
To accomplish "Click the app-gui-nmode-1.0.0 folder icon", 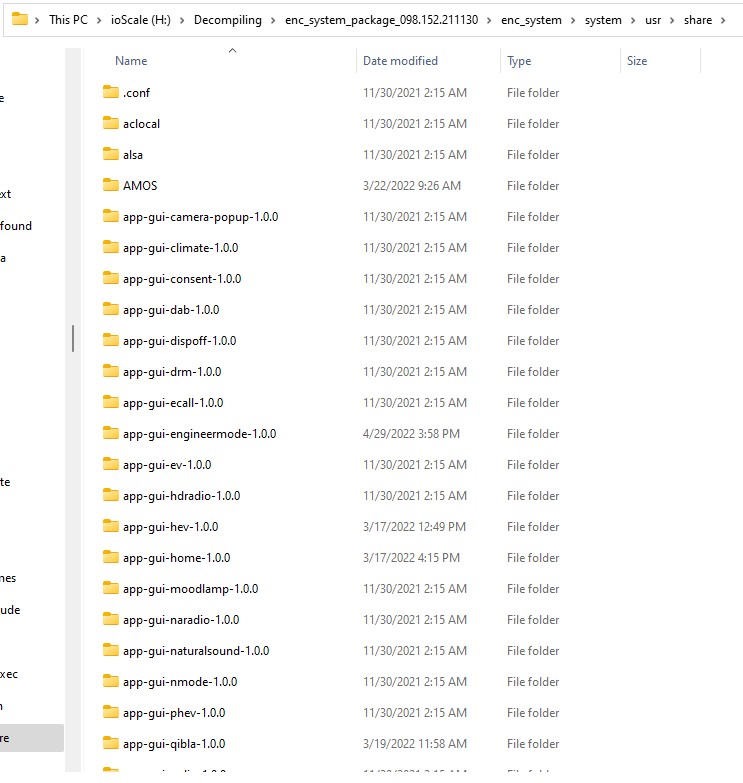I will pos(110,681).
